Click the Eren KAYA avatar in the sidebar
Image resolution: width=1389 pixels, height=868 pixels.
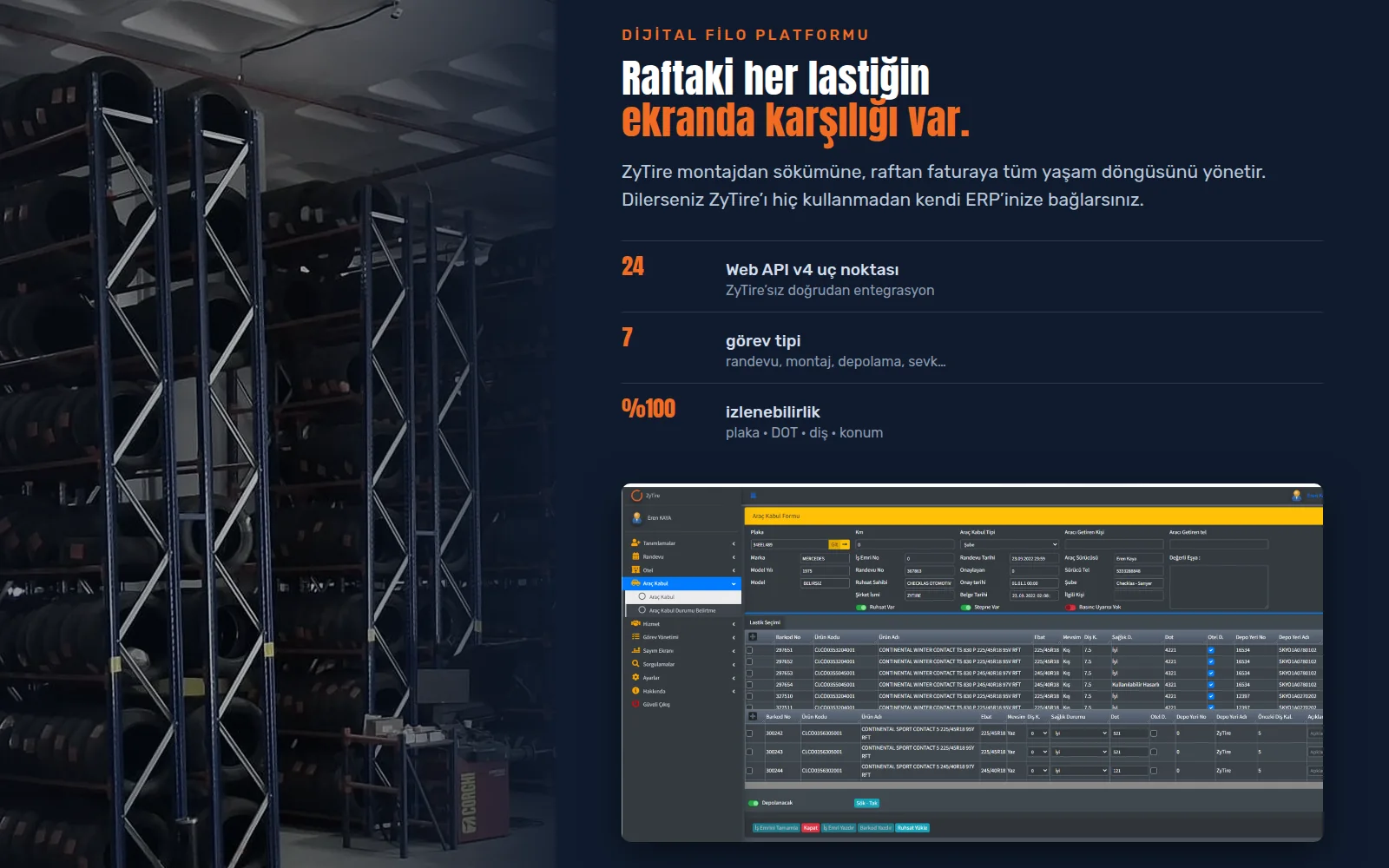[x=637, y=518]
